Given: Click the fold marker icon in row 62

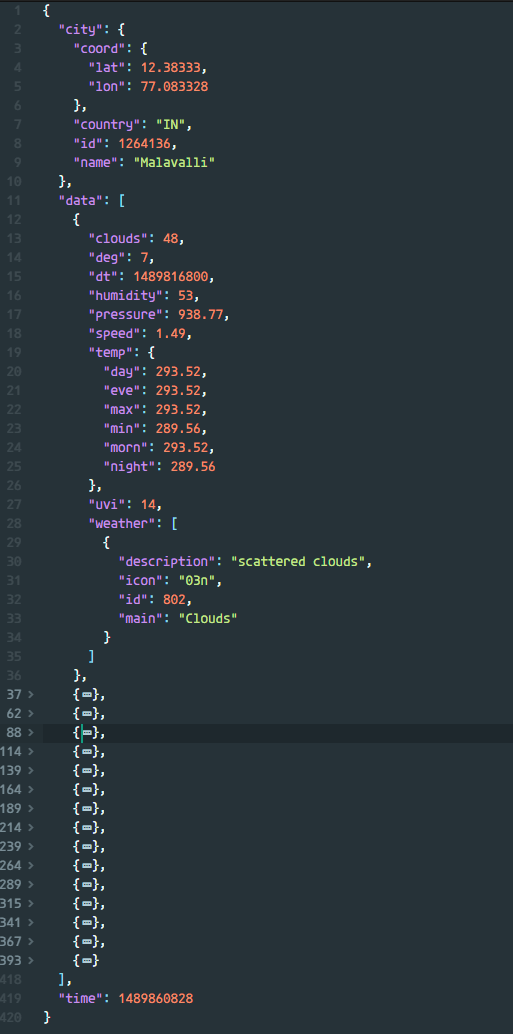Looking at the screenshot, I should point(87,714).
